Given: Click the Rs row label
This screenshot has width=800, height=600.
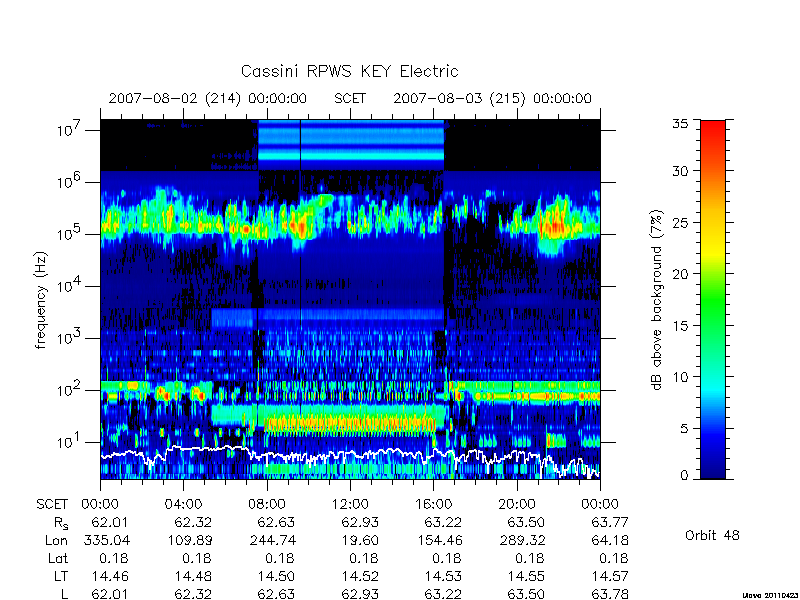Looking at the screenshot, I should coord(61,523).
